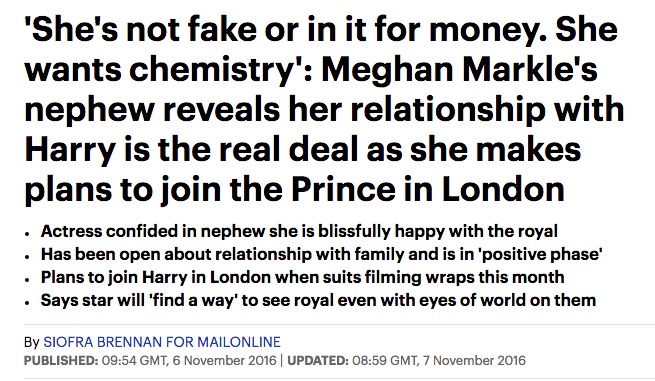
Task: Click the bullet about star will 'find a way'
Action: (x=318, y=300)
